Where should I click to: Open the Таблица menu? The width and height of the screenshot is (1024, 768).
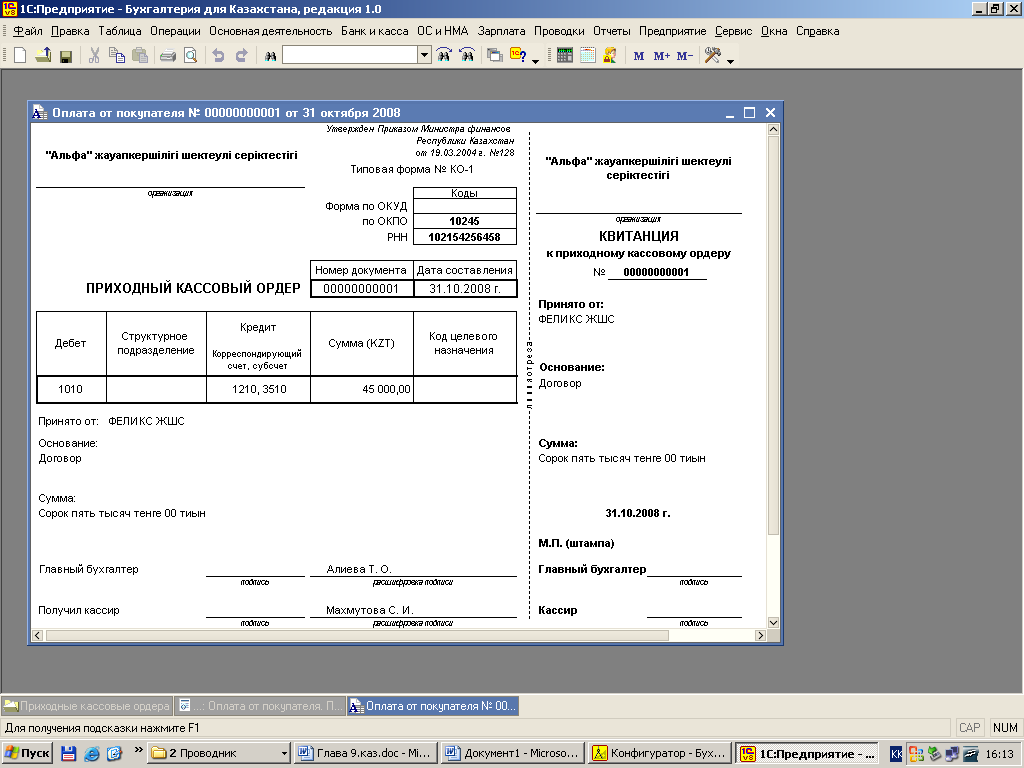(x=120, y=31)
